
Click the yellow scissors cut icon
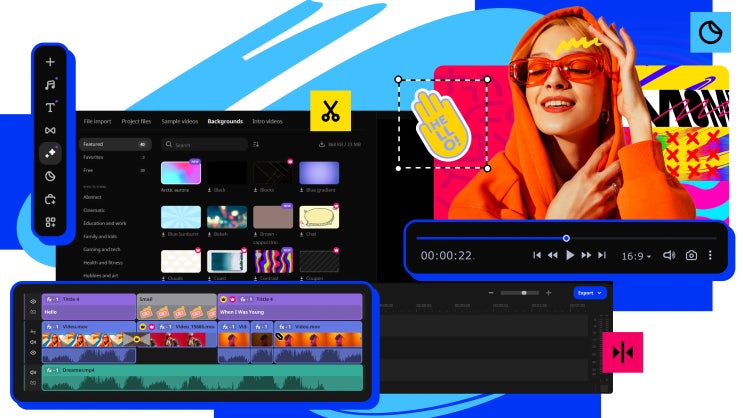click(x=330, y=111)
